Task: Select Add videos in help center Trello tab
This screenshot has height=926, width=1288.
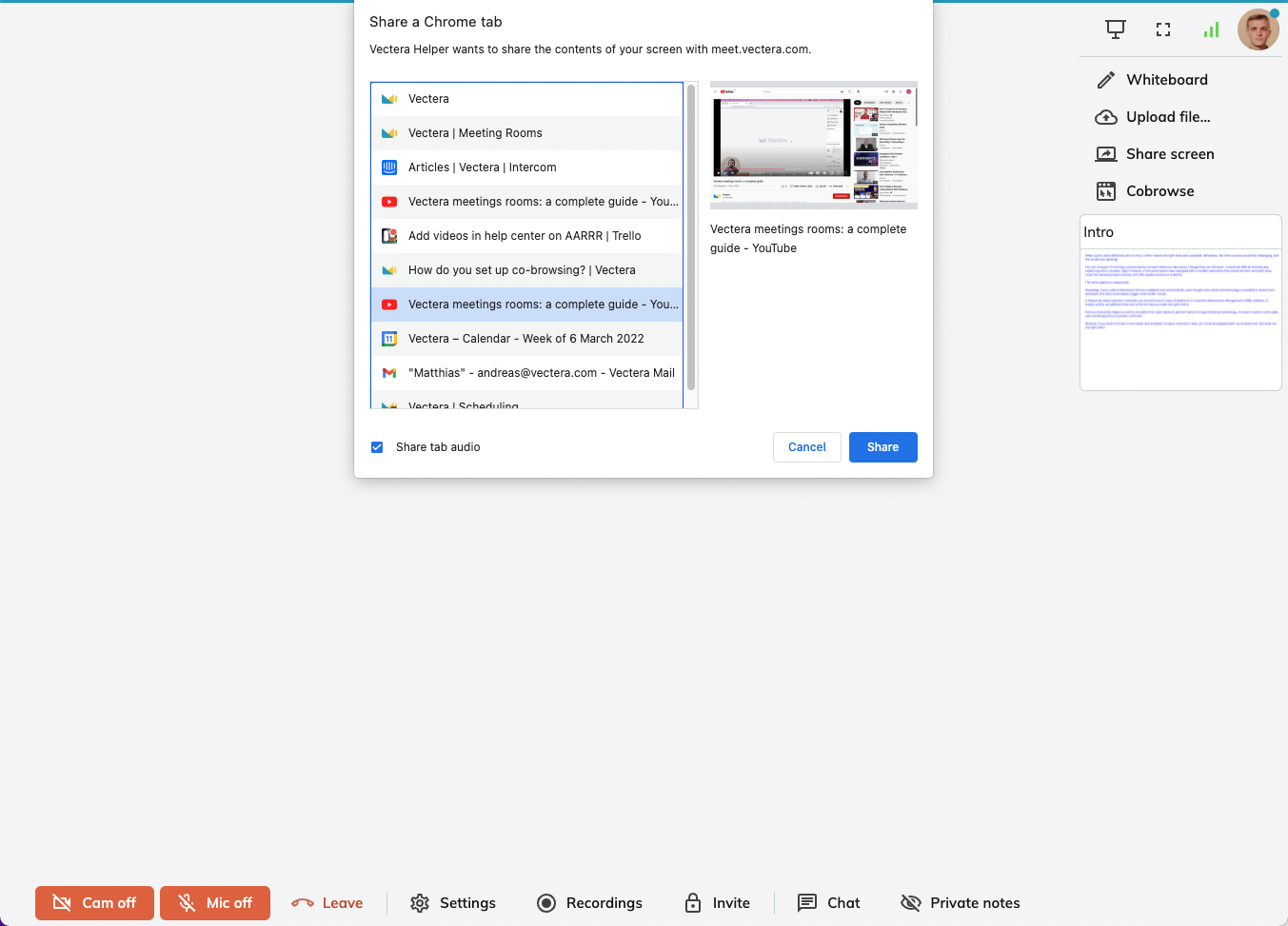Action: point(527,236)
